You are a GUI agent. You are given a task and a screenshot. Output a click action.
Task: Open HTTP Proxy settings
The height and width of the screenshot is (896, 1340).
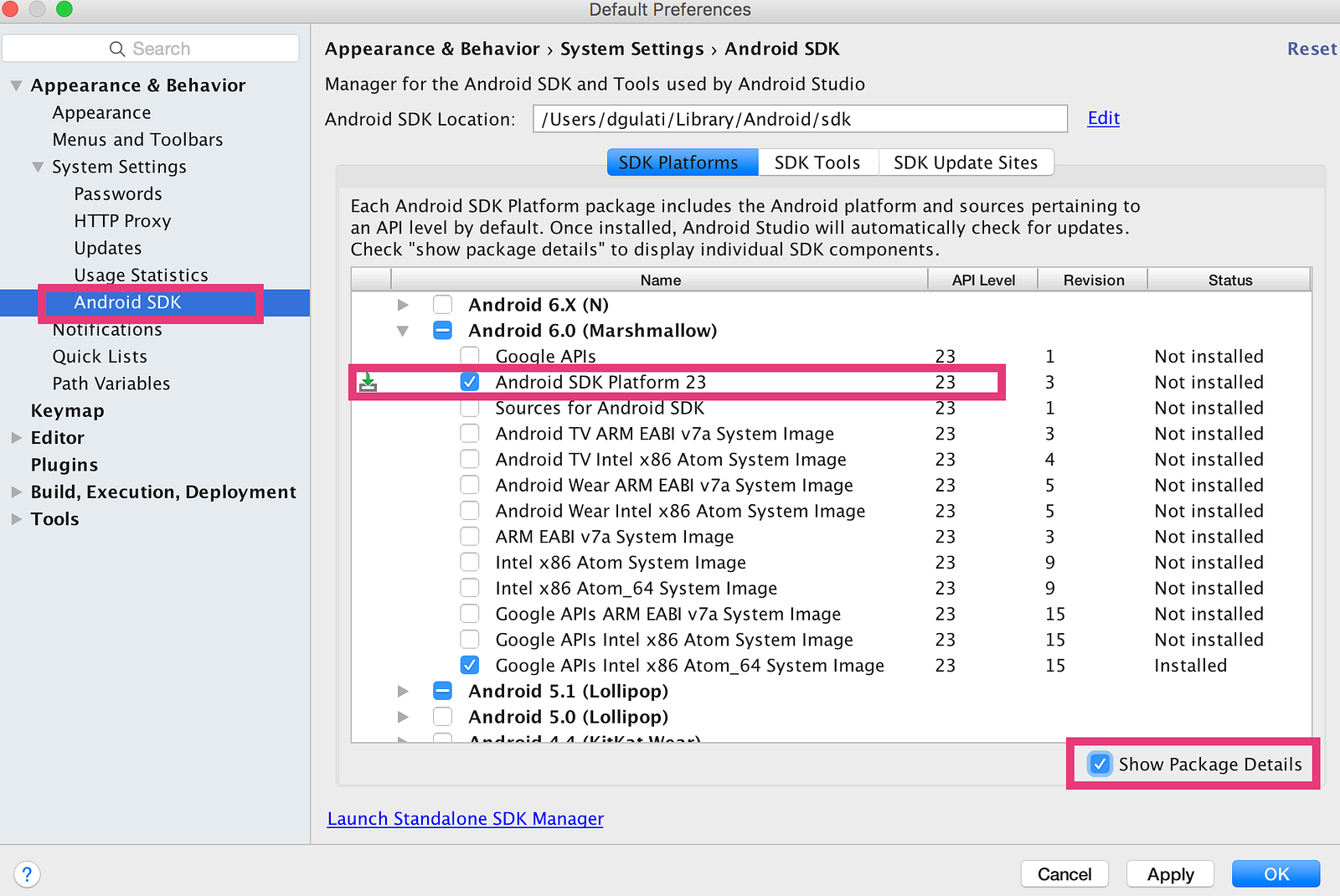(x=122, y=221)
